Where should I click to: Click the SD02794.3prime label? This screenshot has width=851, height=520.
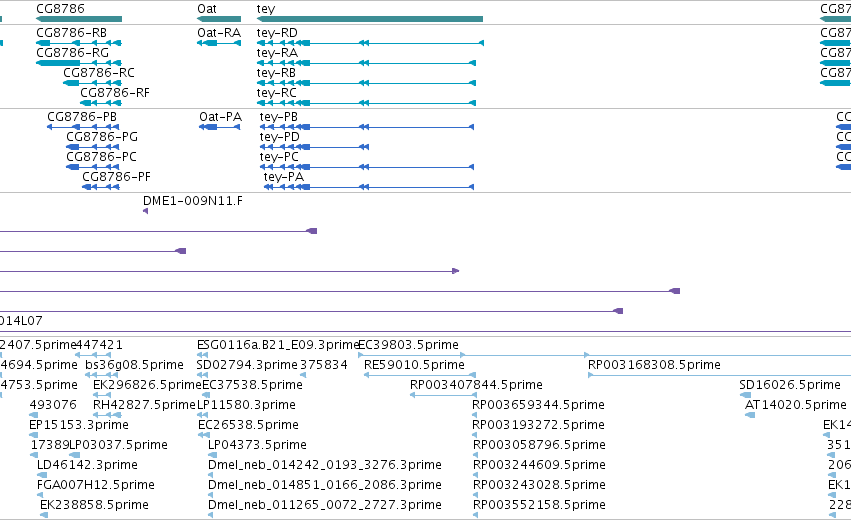tap(247, 365)
